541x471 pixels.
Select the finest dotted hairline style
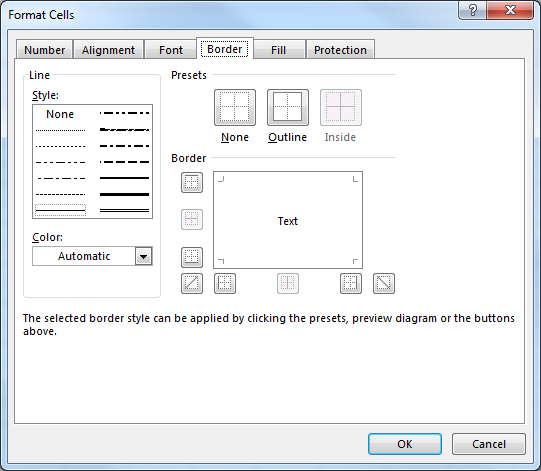pos(60,130)
